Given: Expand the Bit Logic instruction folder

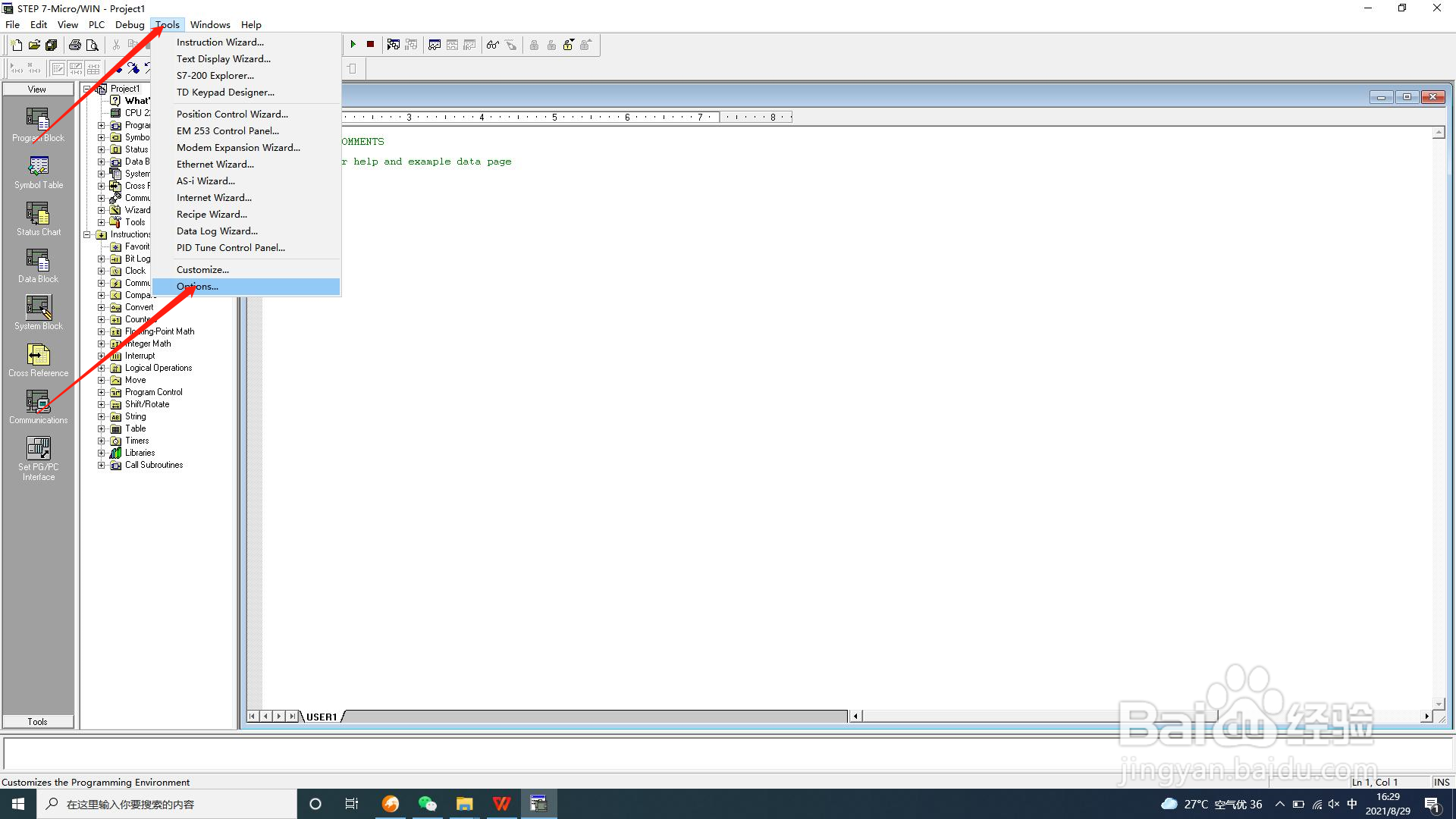Looking at the screenshot, I should [x=101, y=259].
